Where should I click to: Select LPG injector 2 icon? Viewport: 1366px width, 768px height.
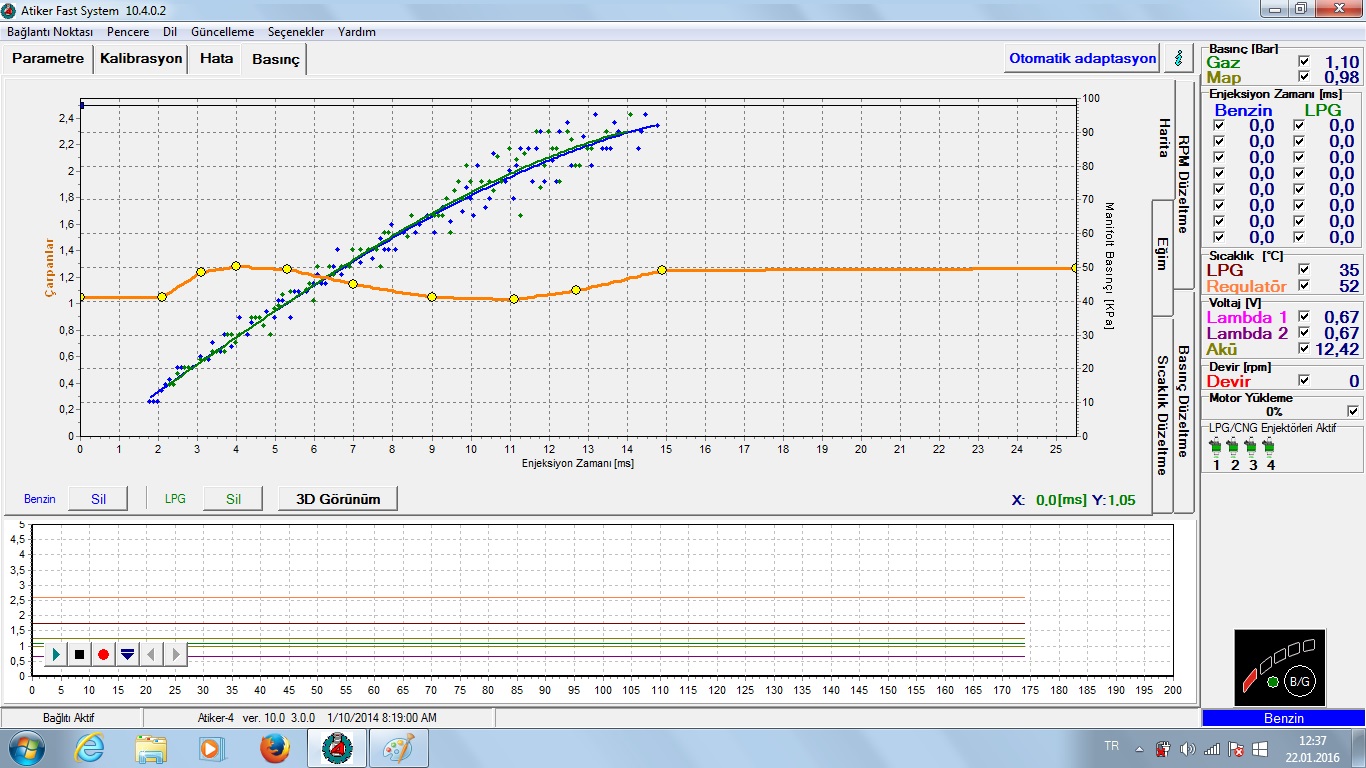[1234, 449]
